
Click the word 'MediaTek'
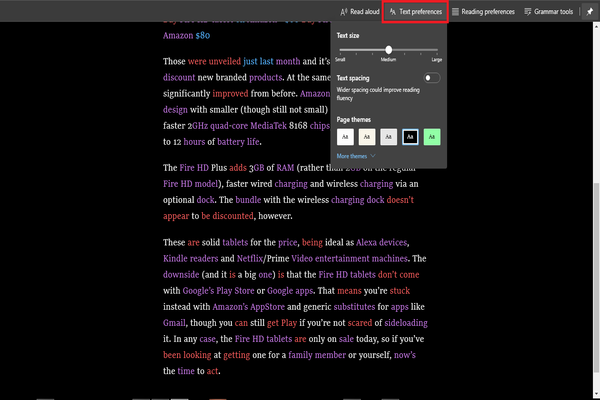(268, 126)
